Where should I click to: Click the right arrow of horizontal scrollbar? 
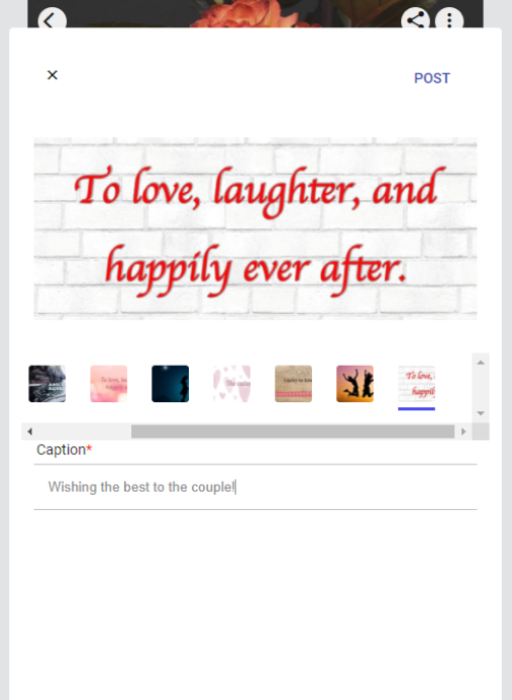463,431
